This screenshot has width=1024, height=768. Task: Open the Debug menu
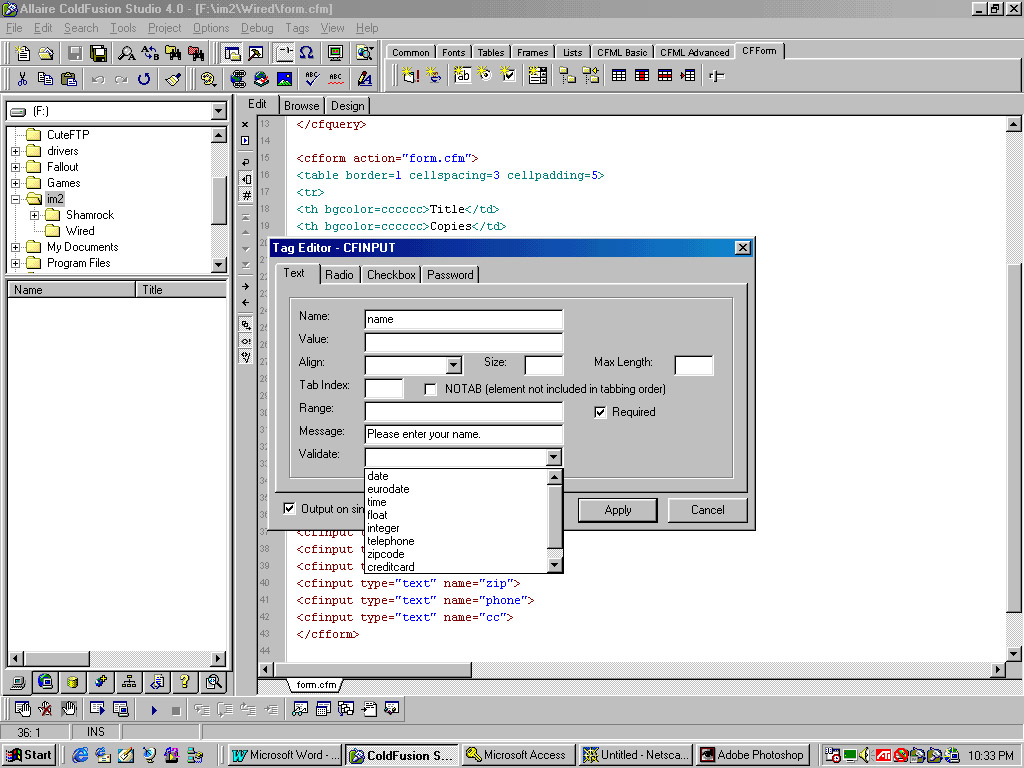pos(257,28)
